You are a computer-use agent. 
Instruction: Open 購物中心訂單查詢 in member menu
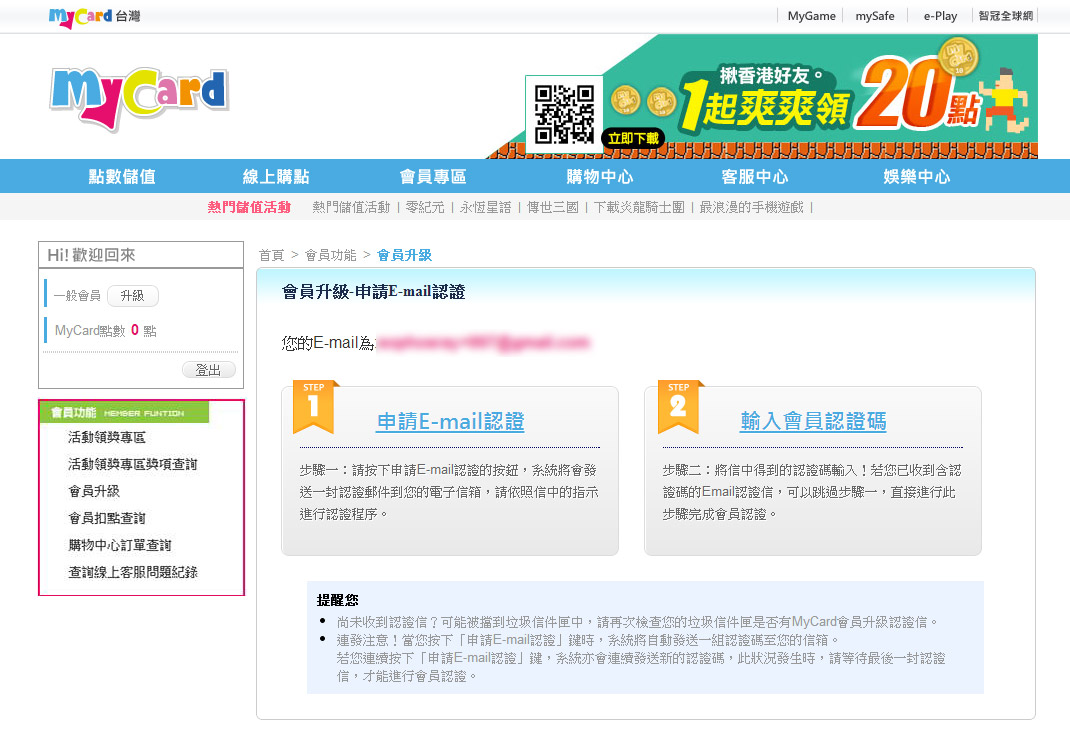(119, 545)
